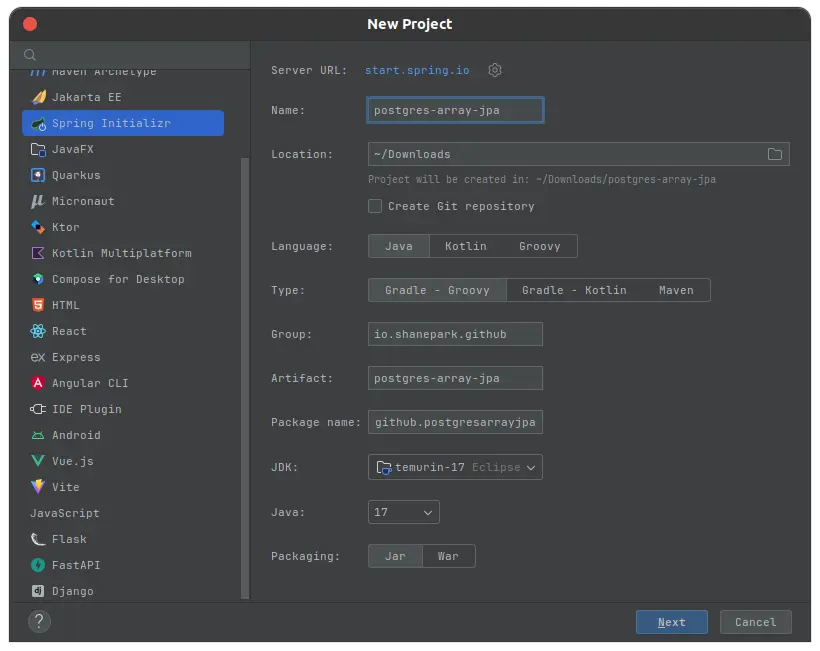Click the React atom icon
This screenshot has width=820, height=651.
coord(38,331)
